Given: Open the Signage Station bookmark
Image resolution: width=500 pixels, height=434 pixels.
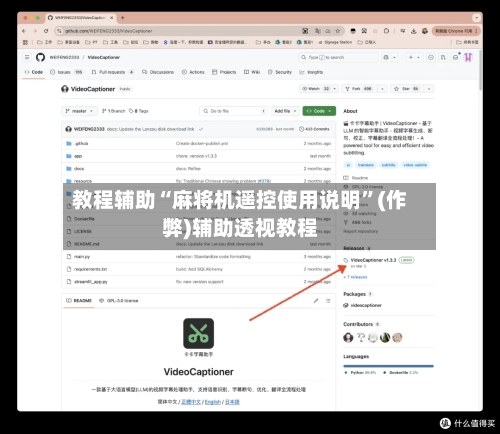Looking at the screenshot, I should coord(335,42).
